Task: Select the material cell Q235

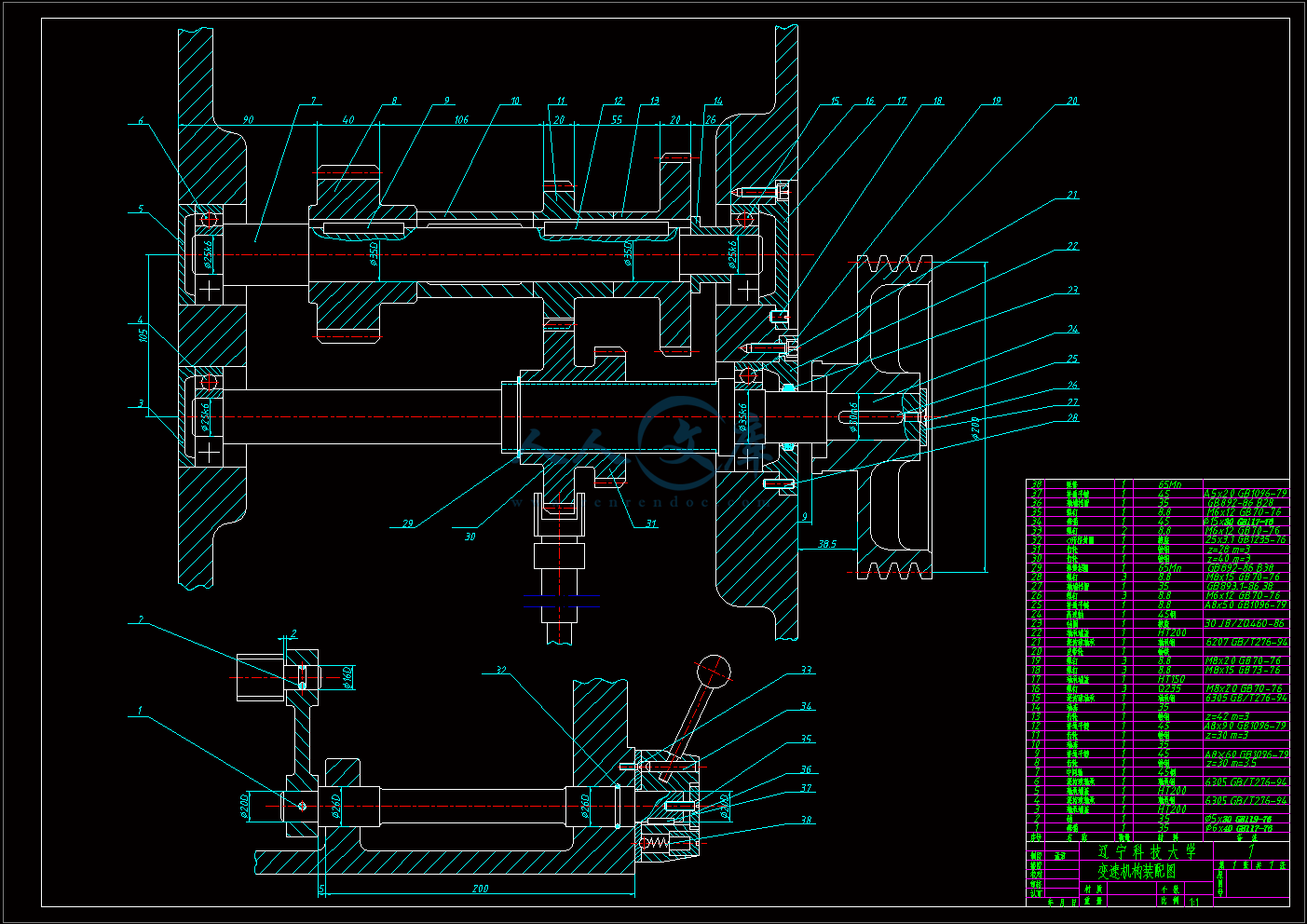Action: pyautogui.click(x=1170, y=688)
